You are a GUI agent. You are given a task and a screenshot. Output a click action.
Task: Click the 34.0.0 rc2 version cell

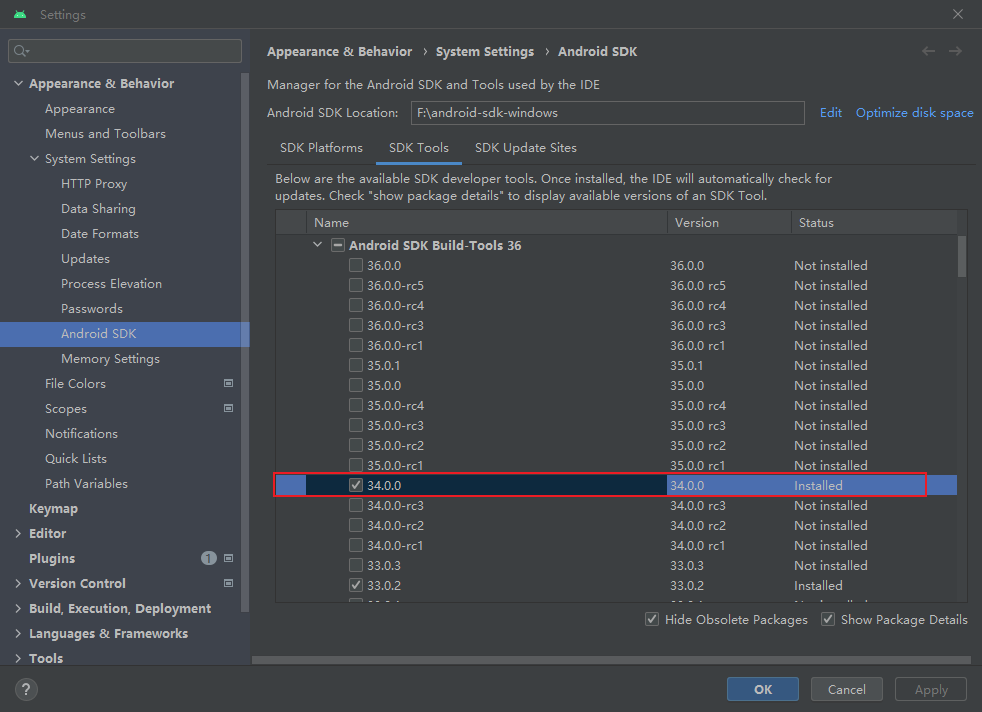(x=698, y=525)
